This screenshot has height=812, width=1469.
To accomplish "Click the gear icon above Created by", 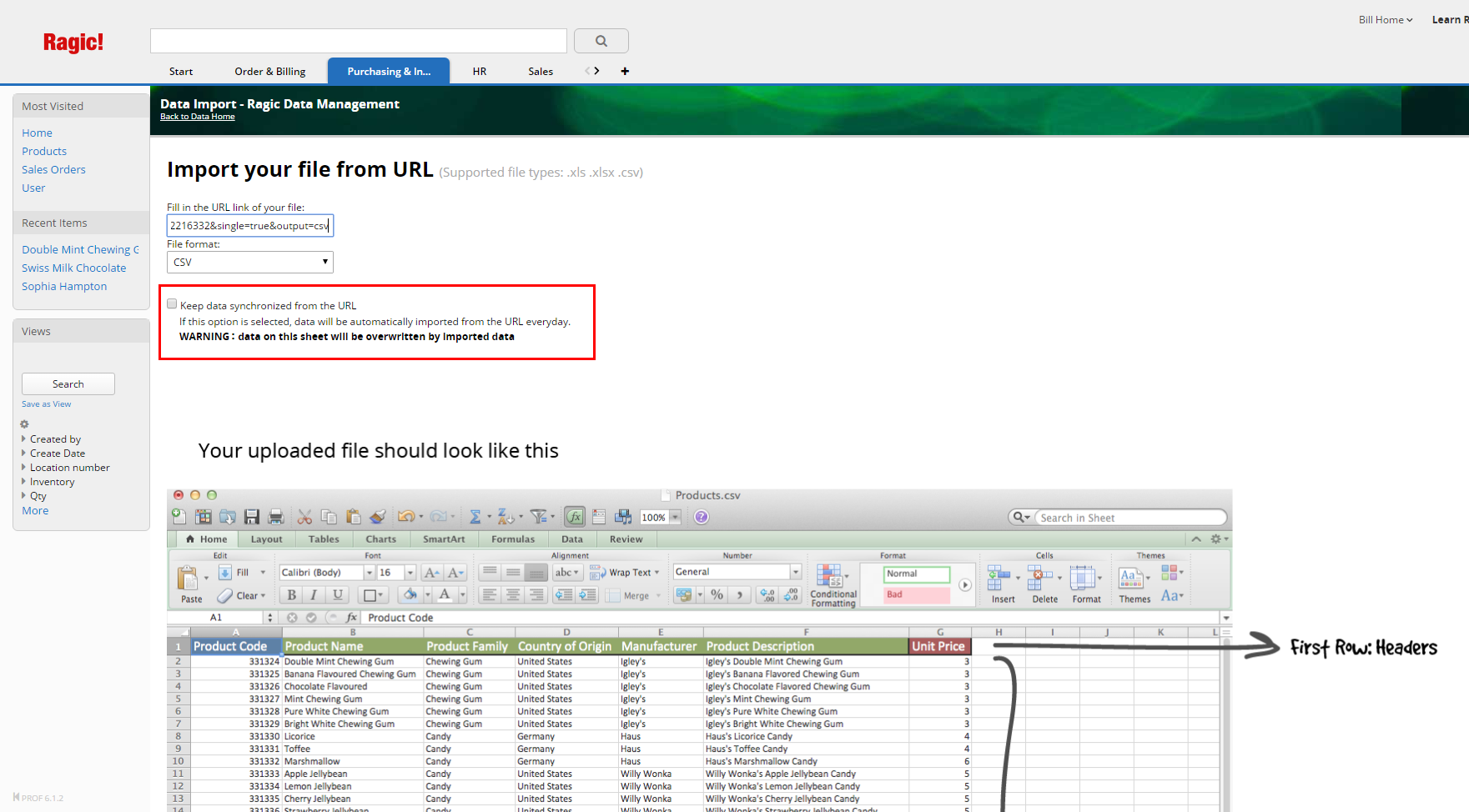I will pos(24,424).
